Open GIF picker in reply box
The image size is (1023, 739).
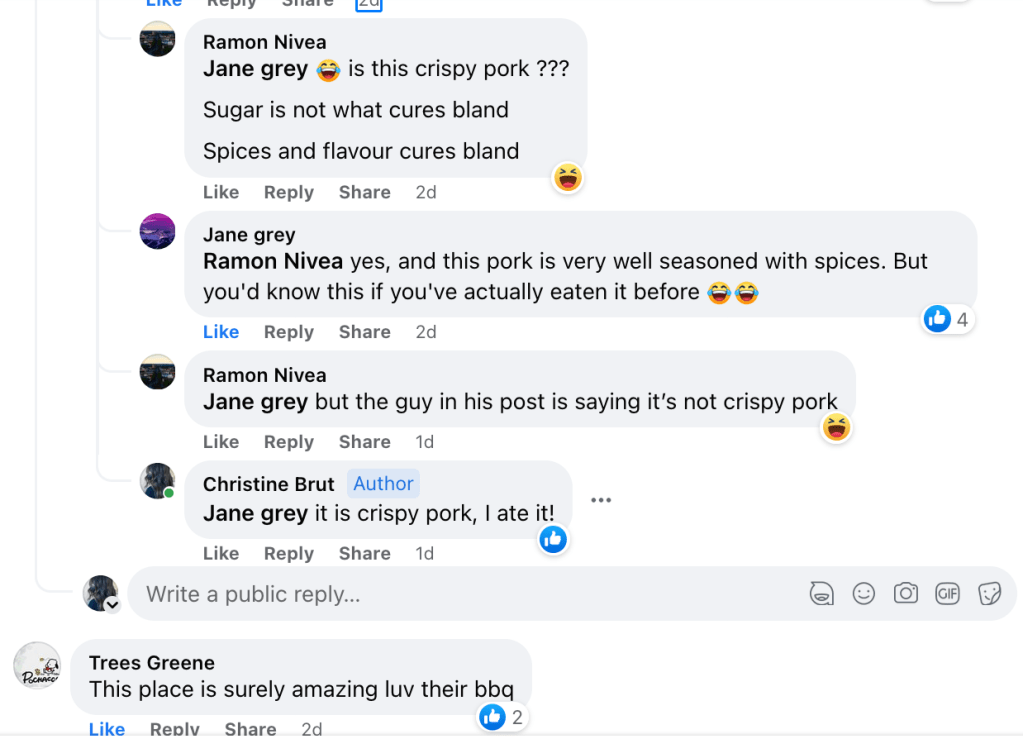[x=947, y=594]
